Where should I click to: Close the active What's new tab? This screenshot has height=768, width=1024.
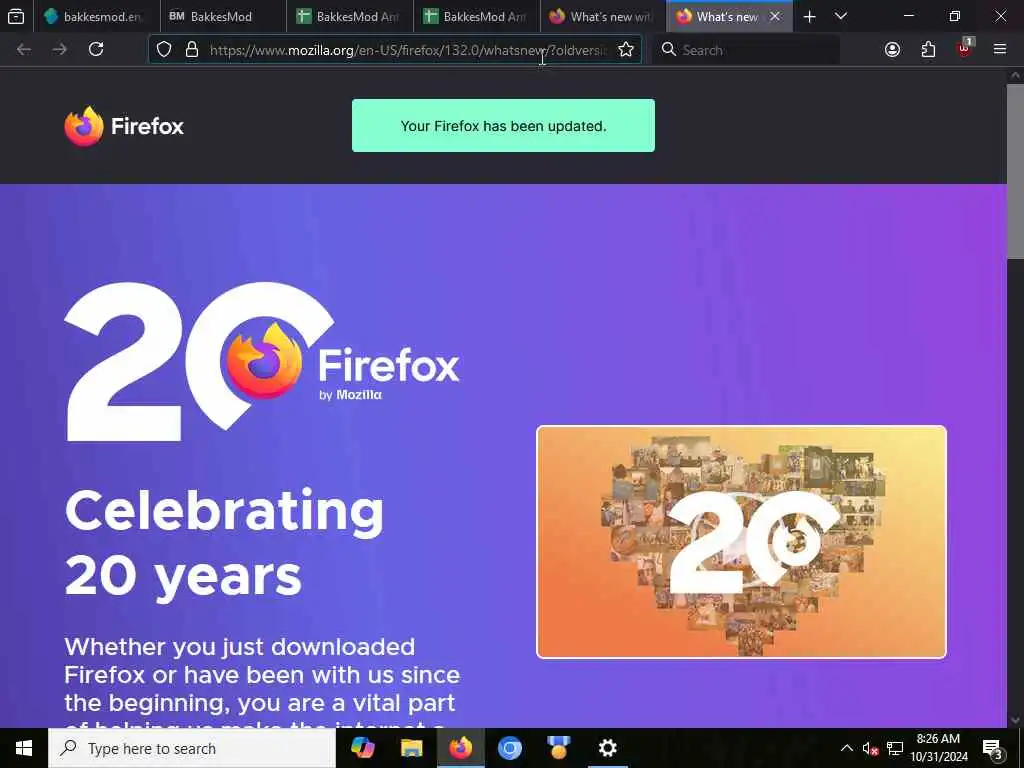click(x=775, y=16)
